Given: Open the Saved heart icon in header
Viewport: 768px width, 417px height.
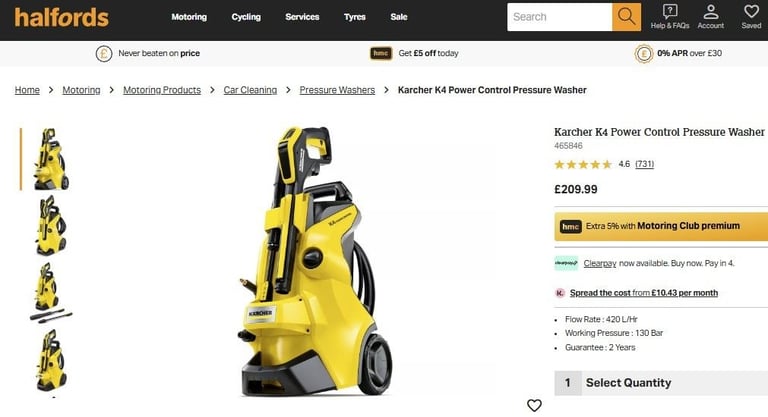Looking at the screenshot, I should point(751,11).
